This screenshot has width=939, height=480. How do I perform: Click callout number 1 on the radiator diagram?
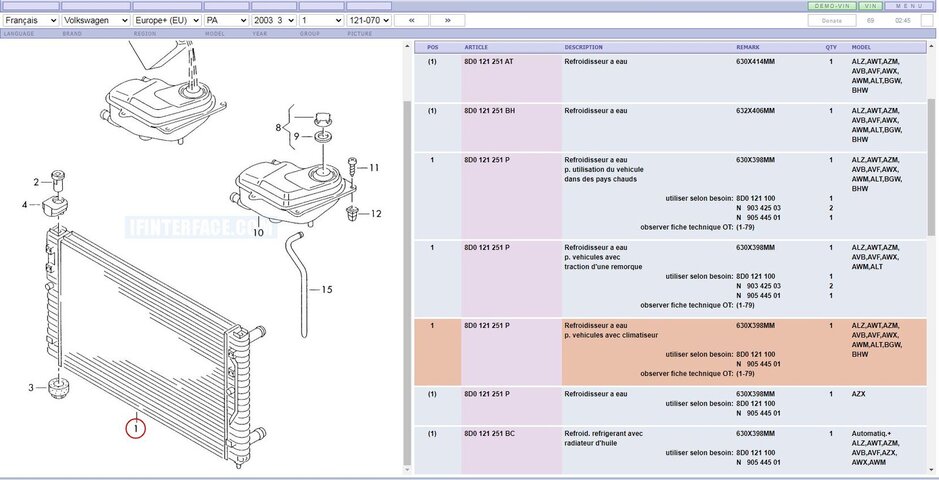[x=135, y=429]
